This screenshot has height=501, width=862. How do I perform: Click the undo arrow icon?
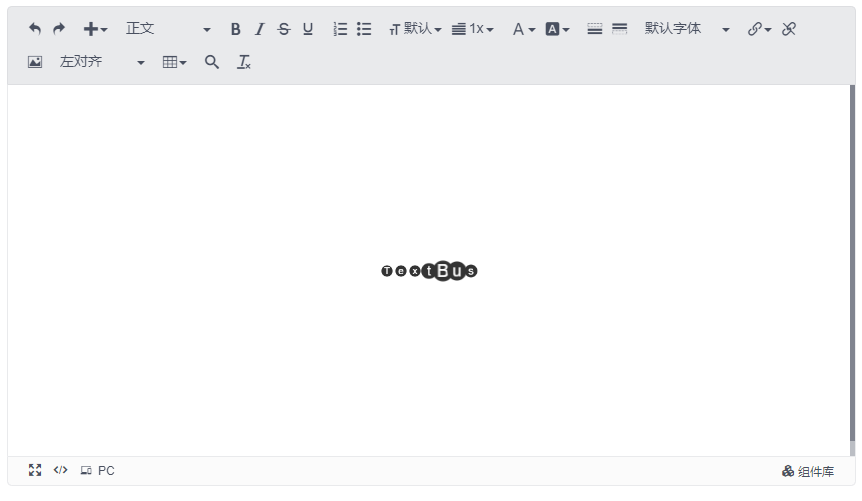[35, 29]
